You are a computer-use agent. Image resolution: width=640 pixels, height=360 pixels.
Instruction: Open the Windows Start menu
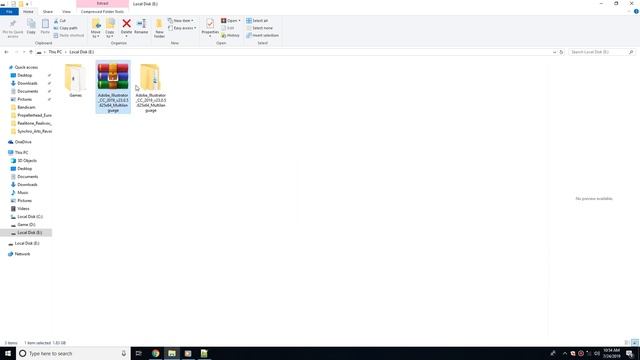pos(8,353)
